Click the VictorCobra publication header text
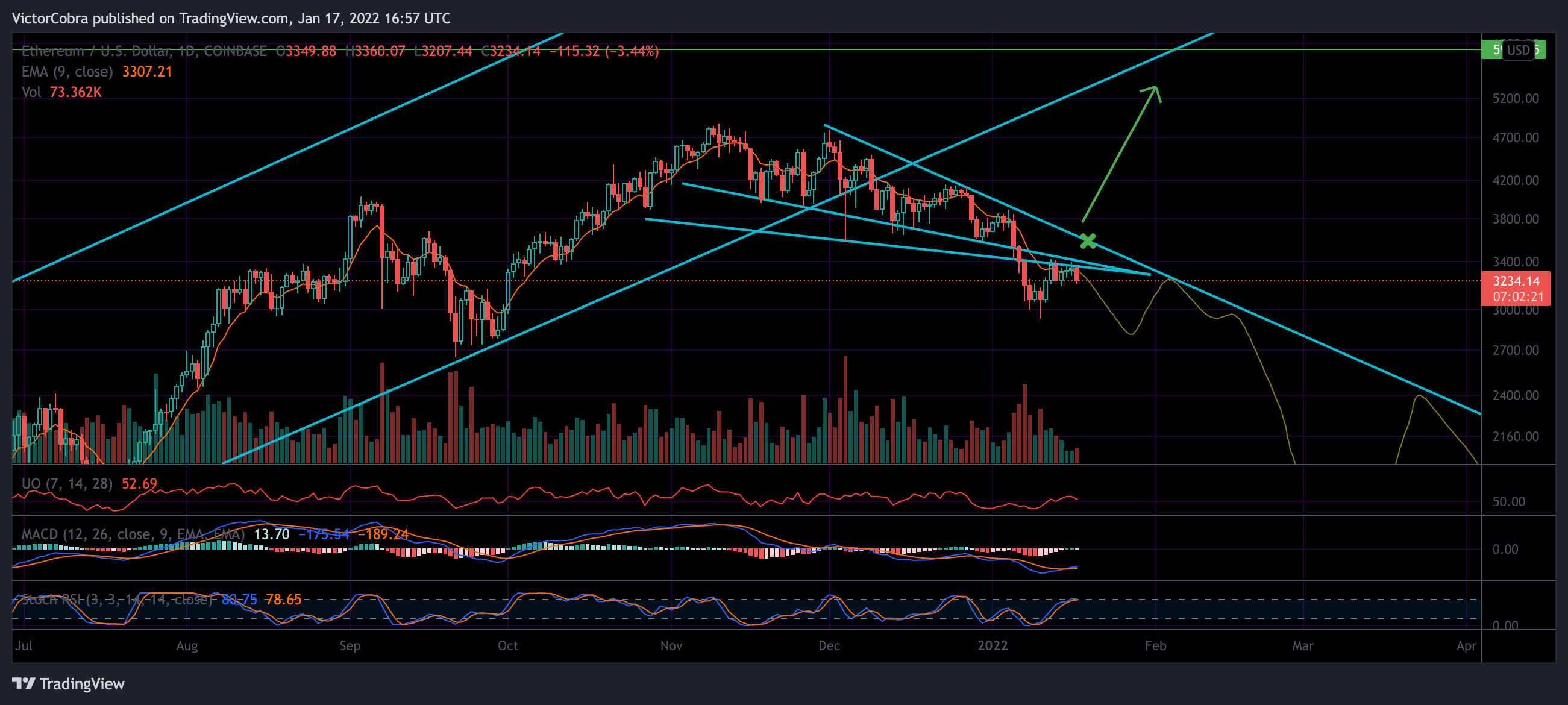Screen dimensions: 1568x705 [231, 18]
